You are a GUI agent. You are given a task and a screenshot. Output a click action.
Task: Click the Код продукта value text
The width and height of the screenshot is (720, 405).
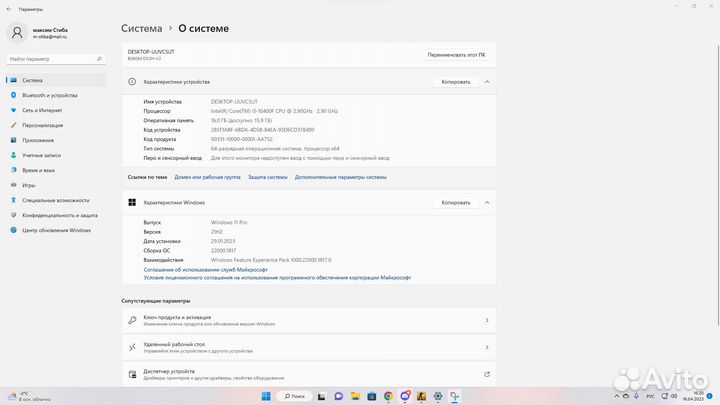coord(242,139)
